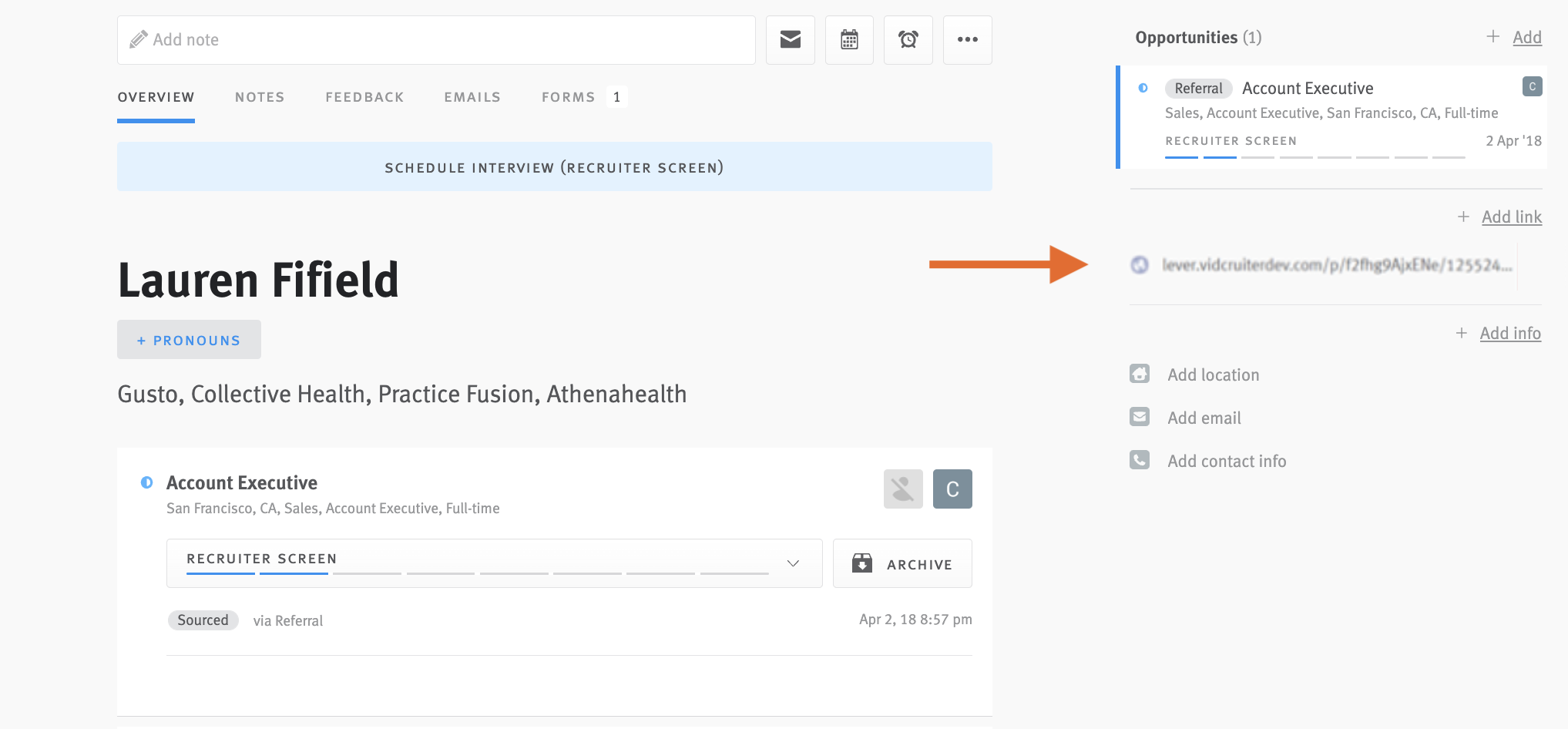Click the globe icon beside the vidcruiterdev link
Viewport: 1568px width, 729px height.
click(1140, 265)
